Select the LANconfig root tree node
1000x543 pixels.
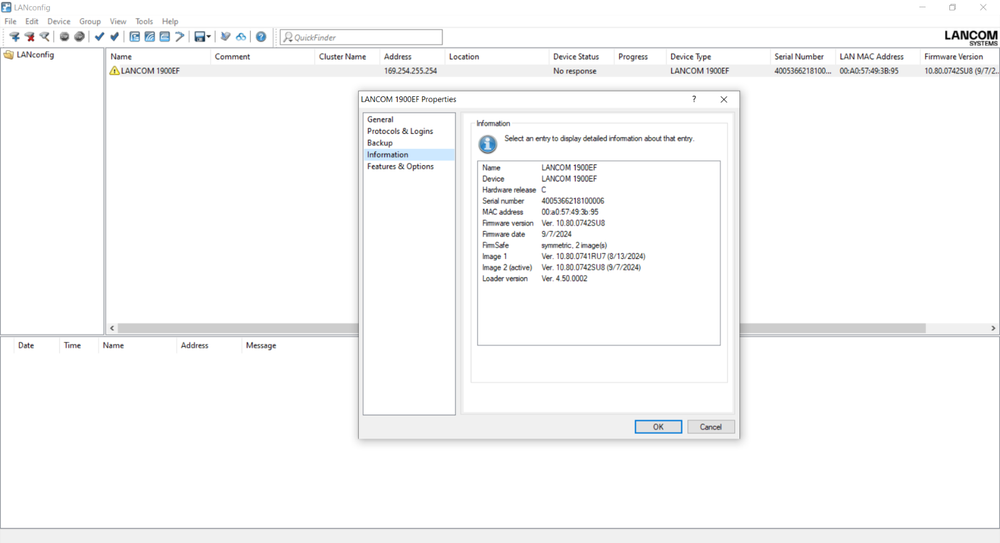[x=35, y=55]
